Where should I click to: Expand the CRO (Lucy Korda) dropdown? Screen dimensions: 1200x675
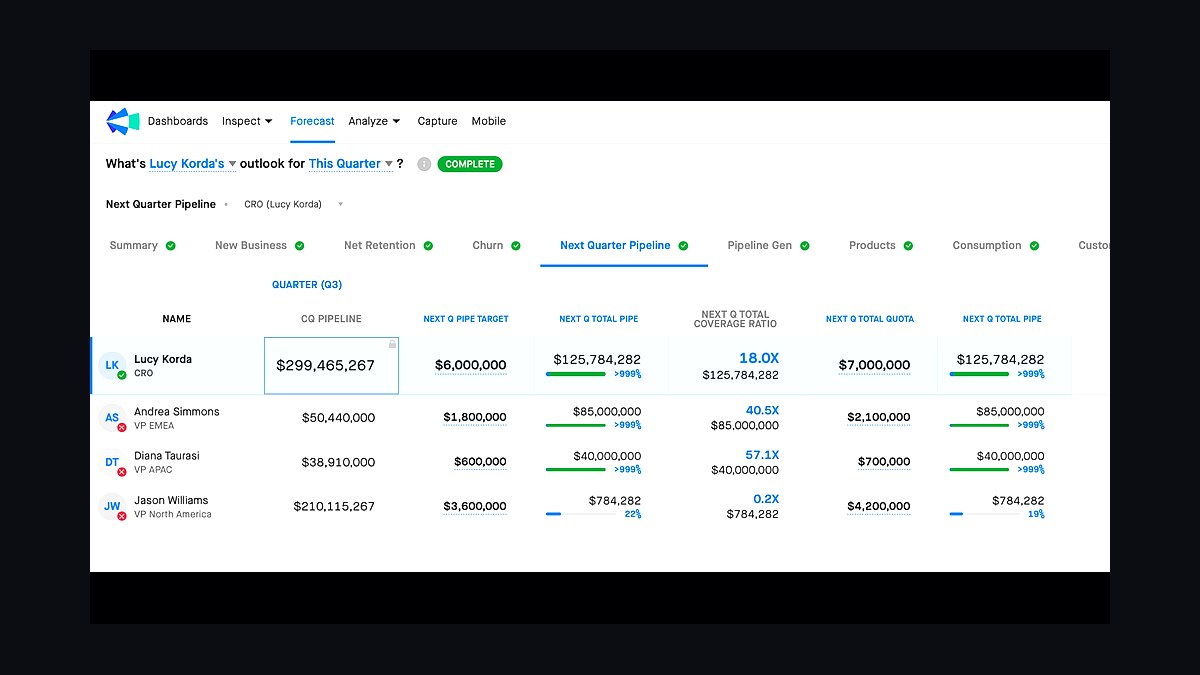tap(293, 204)
